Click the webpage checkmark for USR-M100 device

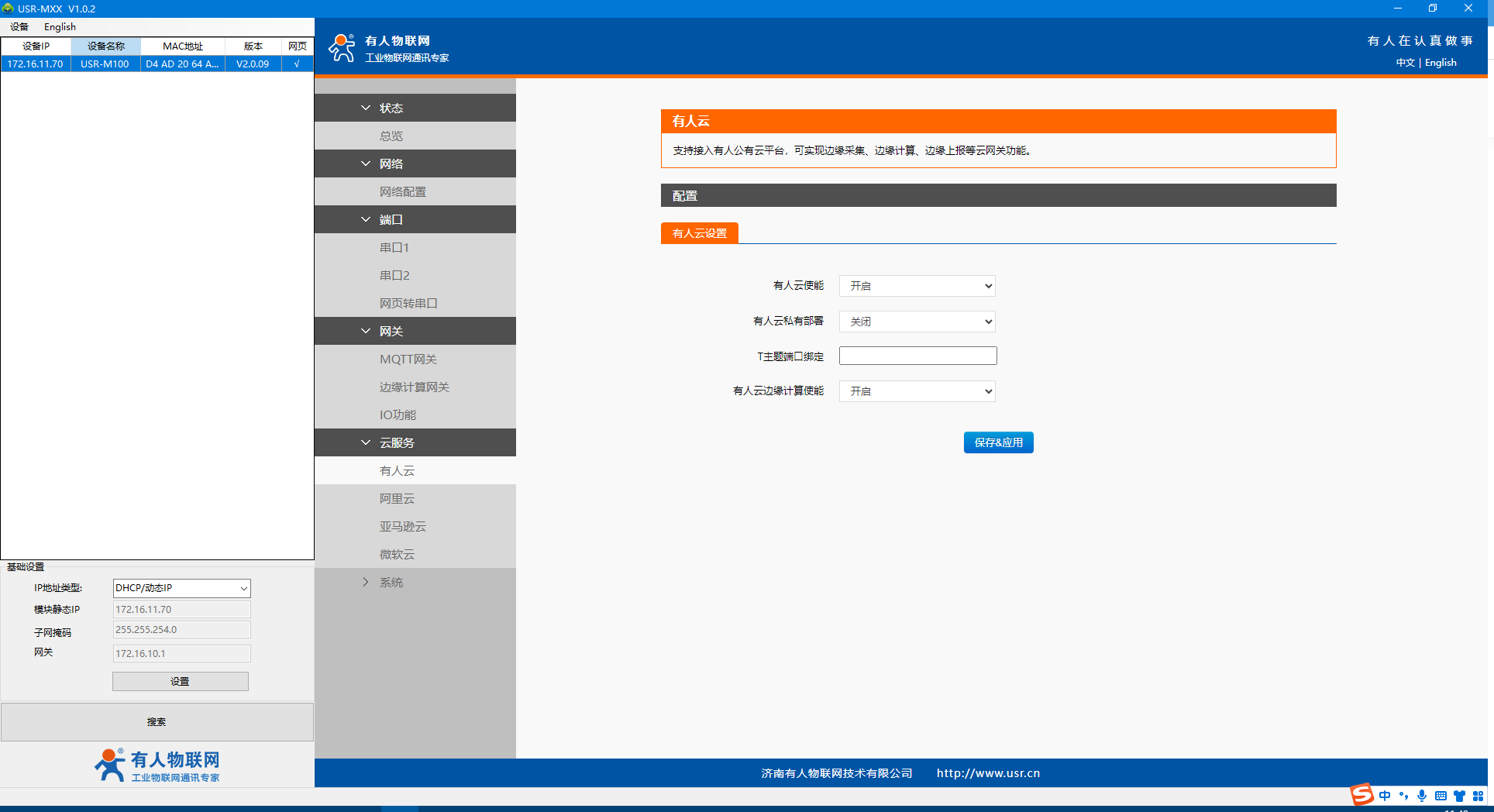tap(297, 64)
